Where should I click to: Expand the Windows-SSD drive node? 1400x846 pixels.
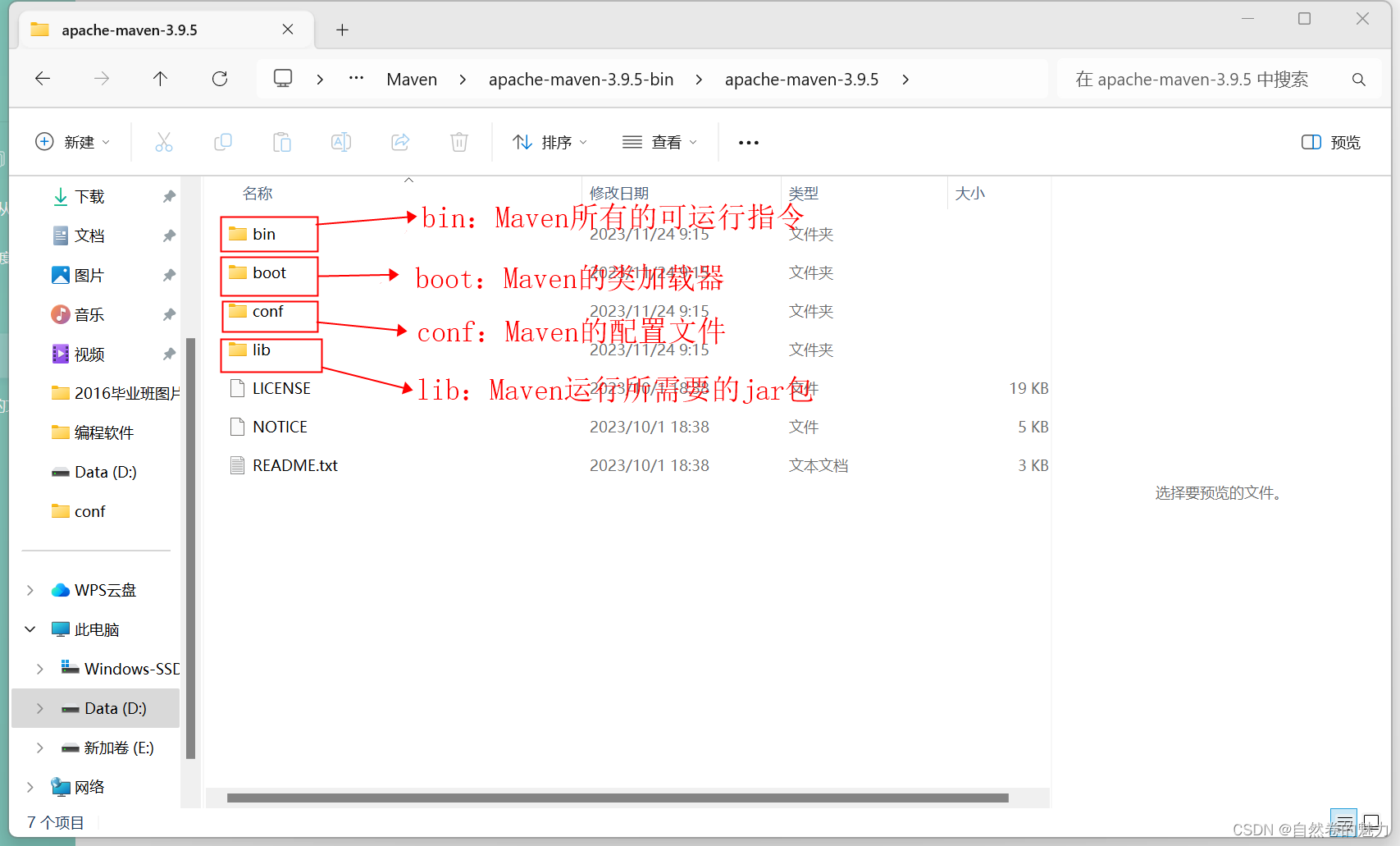pyautogui.click(x=40, y=669)
